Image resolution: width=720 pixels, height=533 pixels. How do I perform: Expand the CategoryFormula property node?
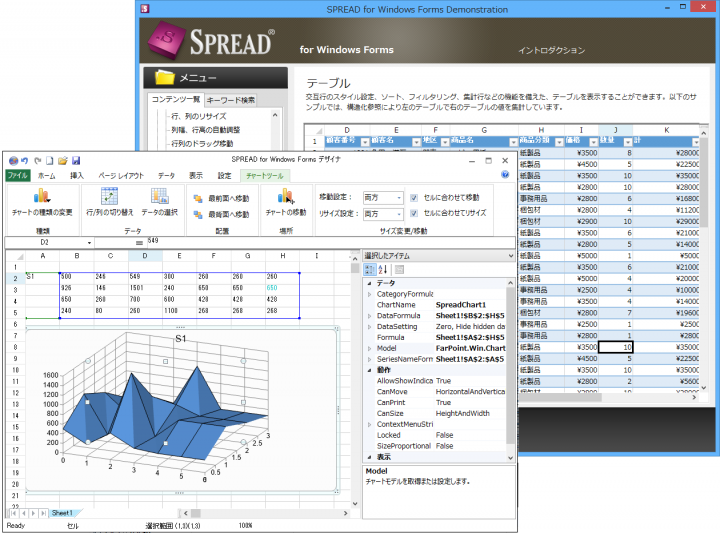tap(369, 294)
